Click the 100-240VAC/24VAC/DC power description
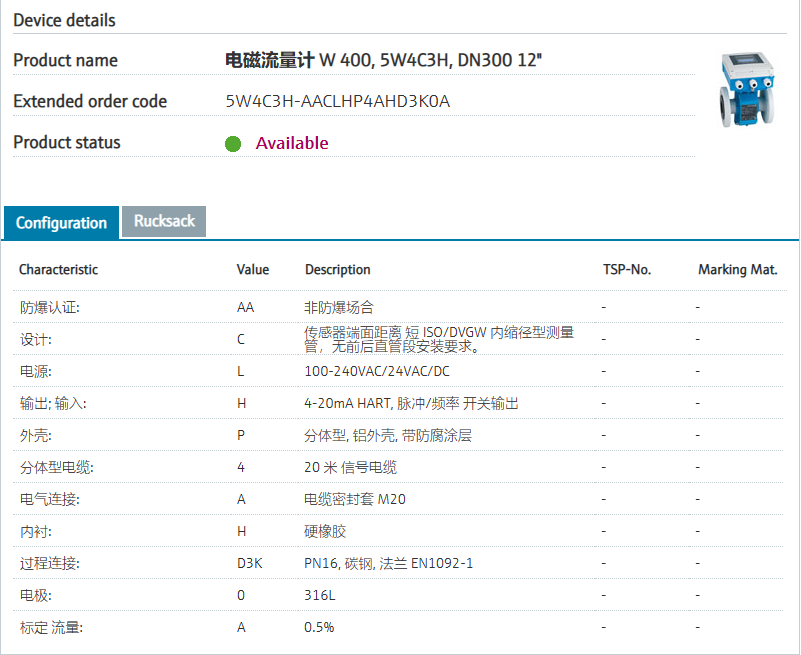This screenshot has width=801, height=655. (377, 371)
